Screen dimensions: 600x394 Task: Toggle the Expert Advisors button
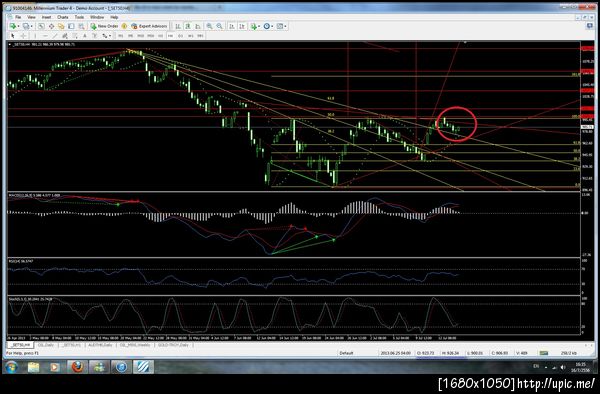click(x=149, y=26)
